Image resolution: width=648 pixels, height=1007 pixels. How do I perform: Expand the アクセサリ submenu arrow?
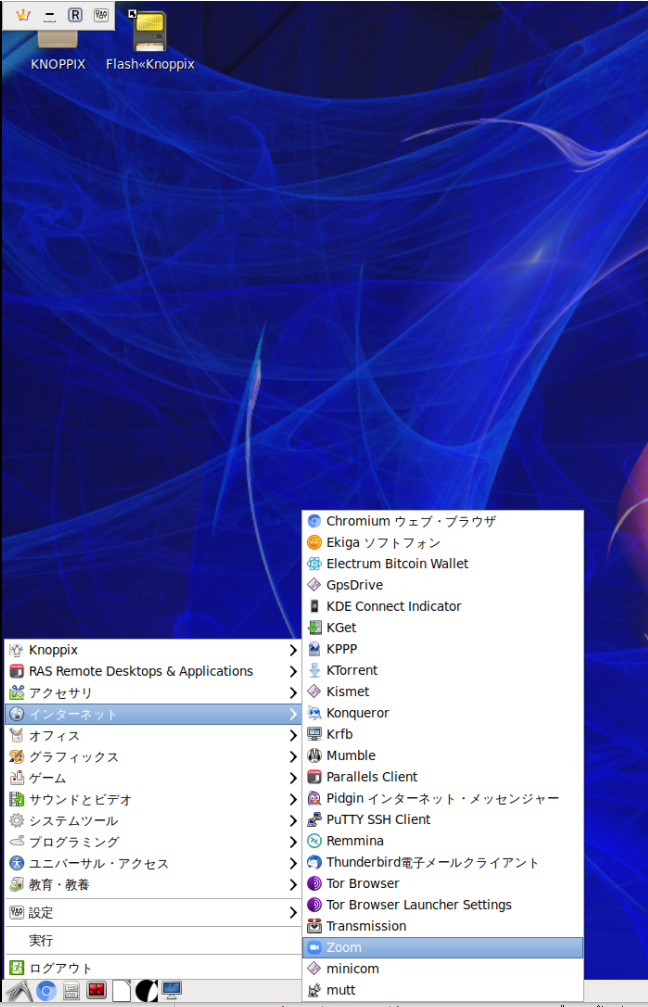[x=293, y=692]
